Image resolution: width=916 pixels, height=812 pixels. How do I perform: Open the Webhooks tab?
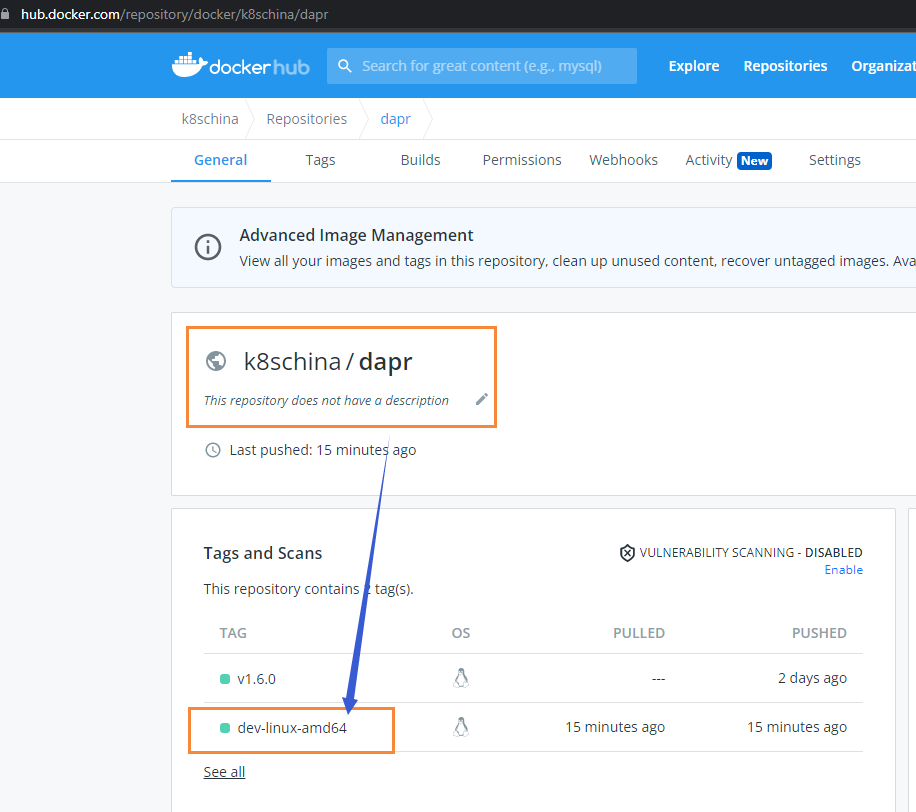pyautogui.click(x=623, y=160)
